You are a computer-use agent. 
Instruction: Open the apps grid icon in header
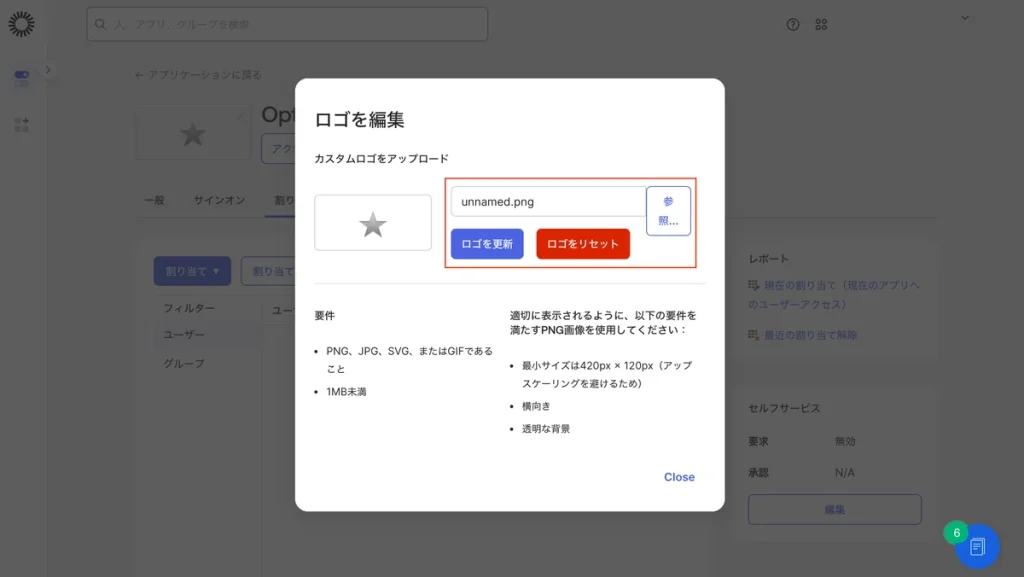[821, 24]
